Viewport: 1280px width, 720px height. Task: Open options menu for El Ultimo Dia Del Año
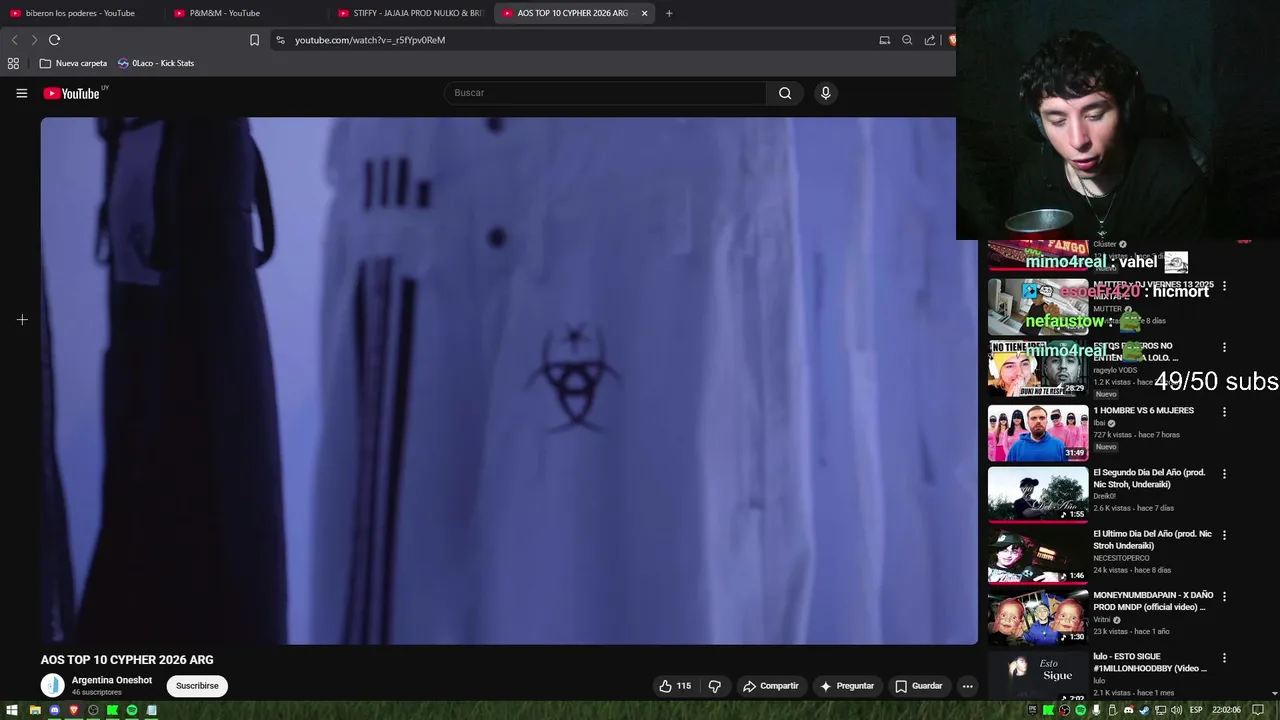1224,535
